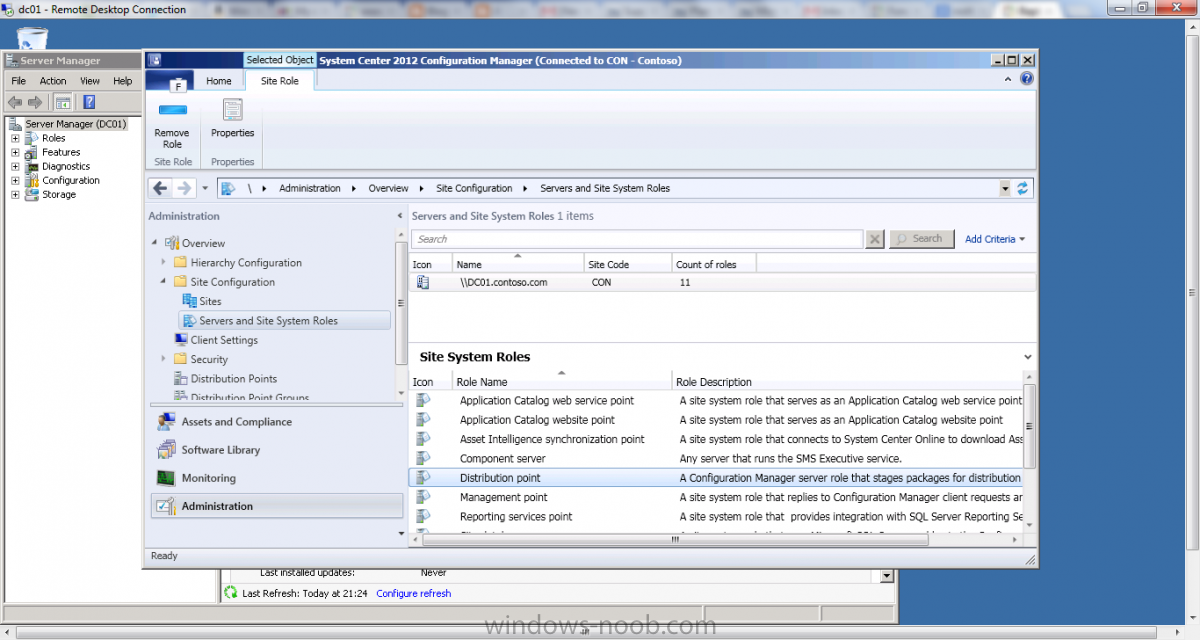Collapse the Administration navigation pane

401,216
